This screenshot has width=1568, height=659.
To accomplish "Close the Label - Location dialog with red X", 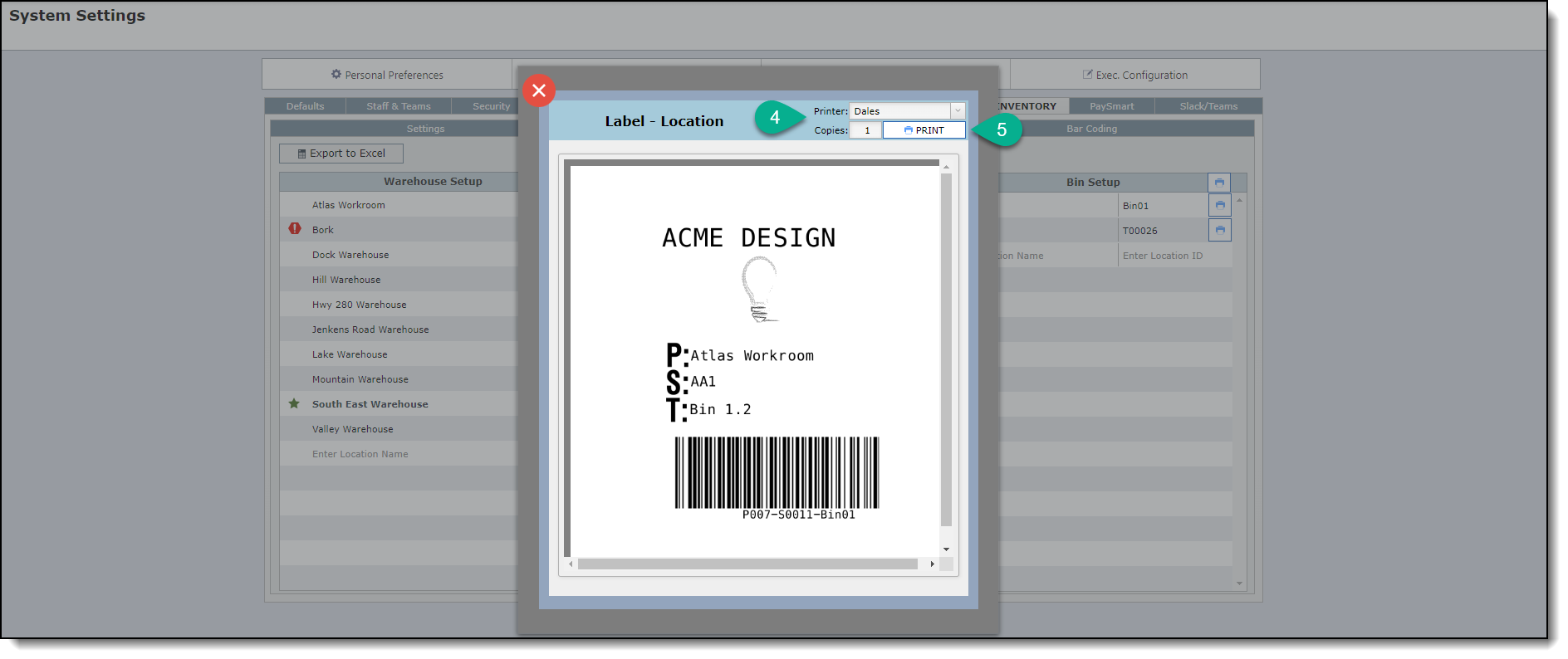I will tap(539, 90).
